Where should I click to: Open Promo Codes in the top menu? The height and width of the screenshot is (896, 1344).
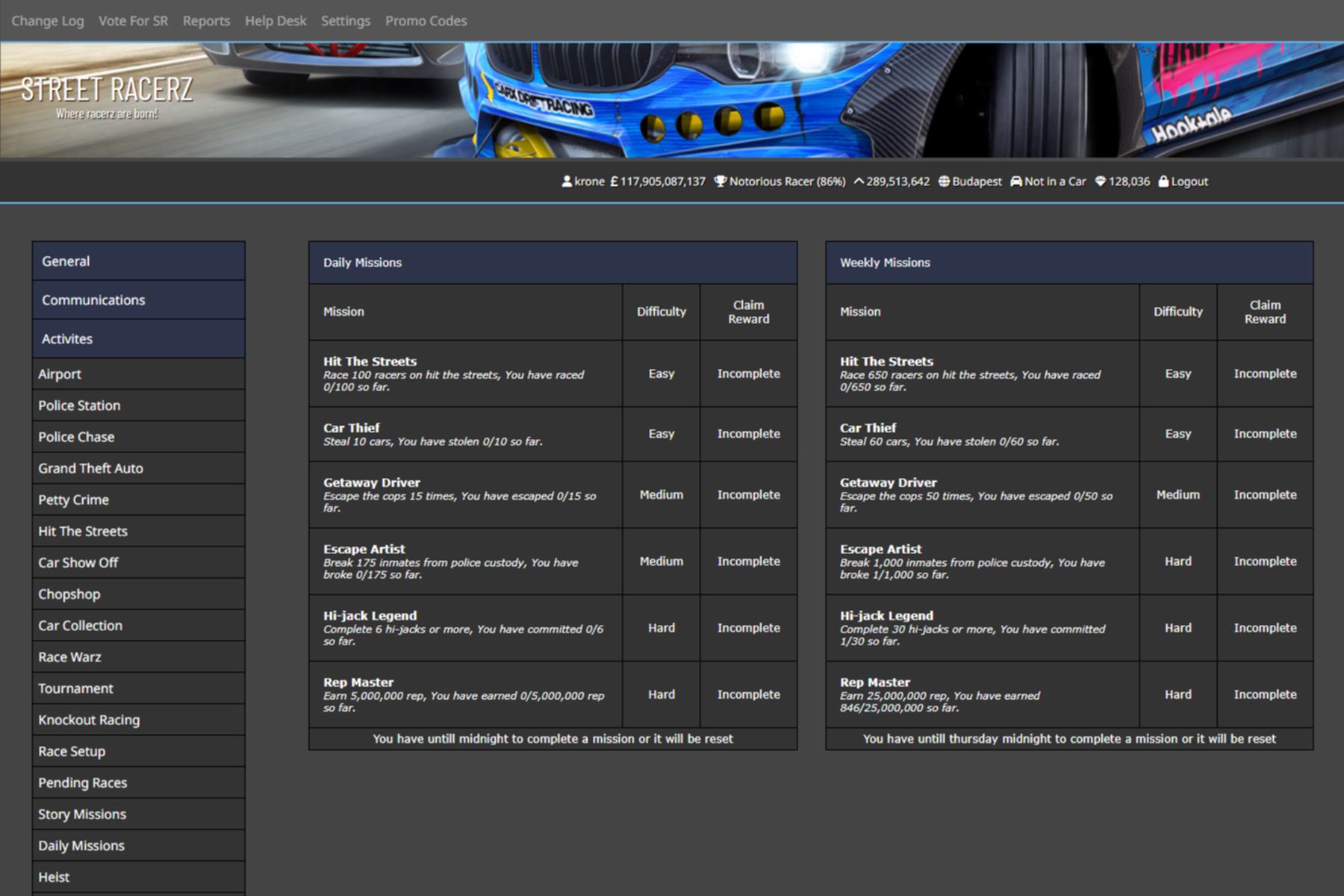point(426,21)
